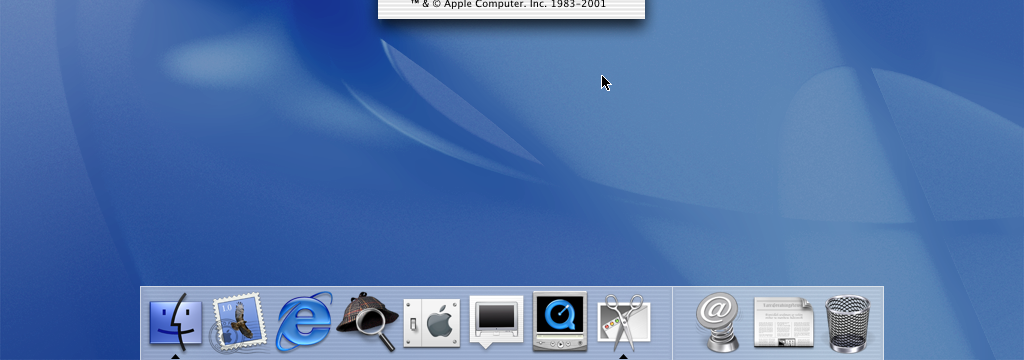Open the Mac OS X website spring icon

click(x=718, y=322)
